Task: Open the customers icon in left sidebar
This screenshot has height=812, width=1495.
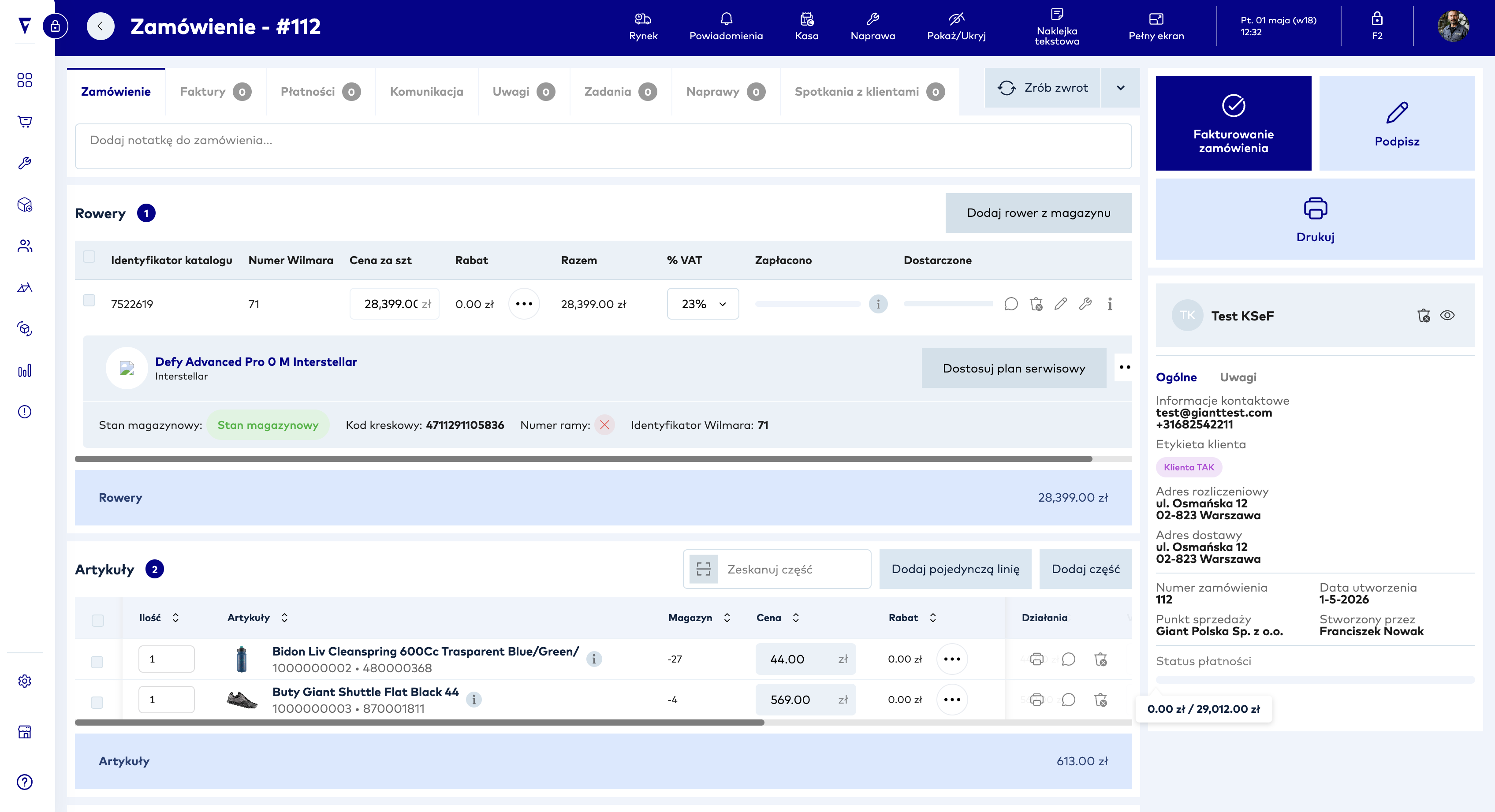Action: tap(24, 246)
